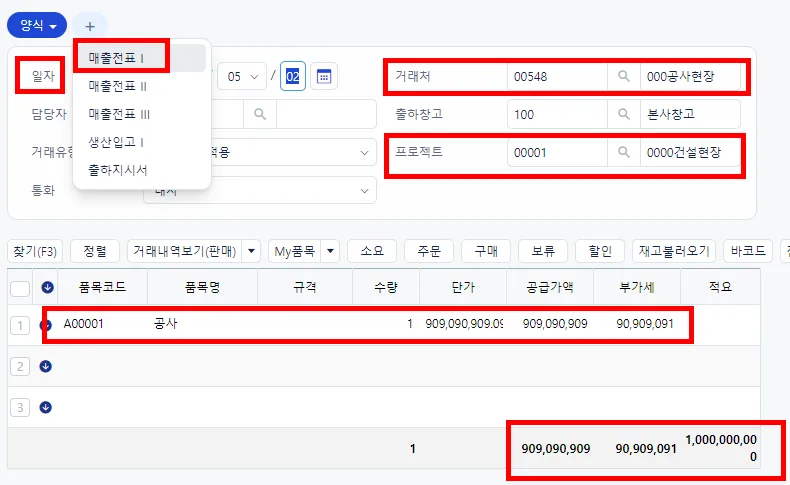Screen dimensions: 790x485
Task: Open the calendar date picker icon
Action: click(x=323, y=77)
